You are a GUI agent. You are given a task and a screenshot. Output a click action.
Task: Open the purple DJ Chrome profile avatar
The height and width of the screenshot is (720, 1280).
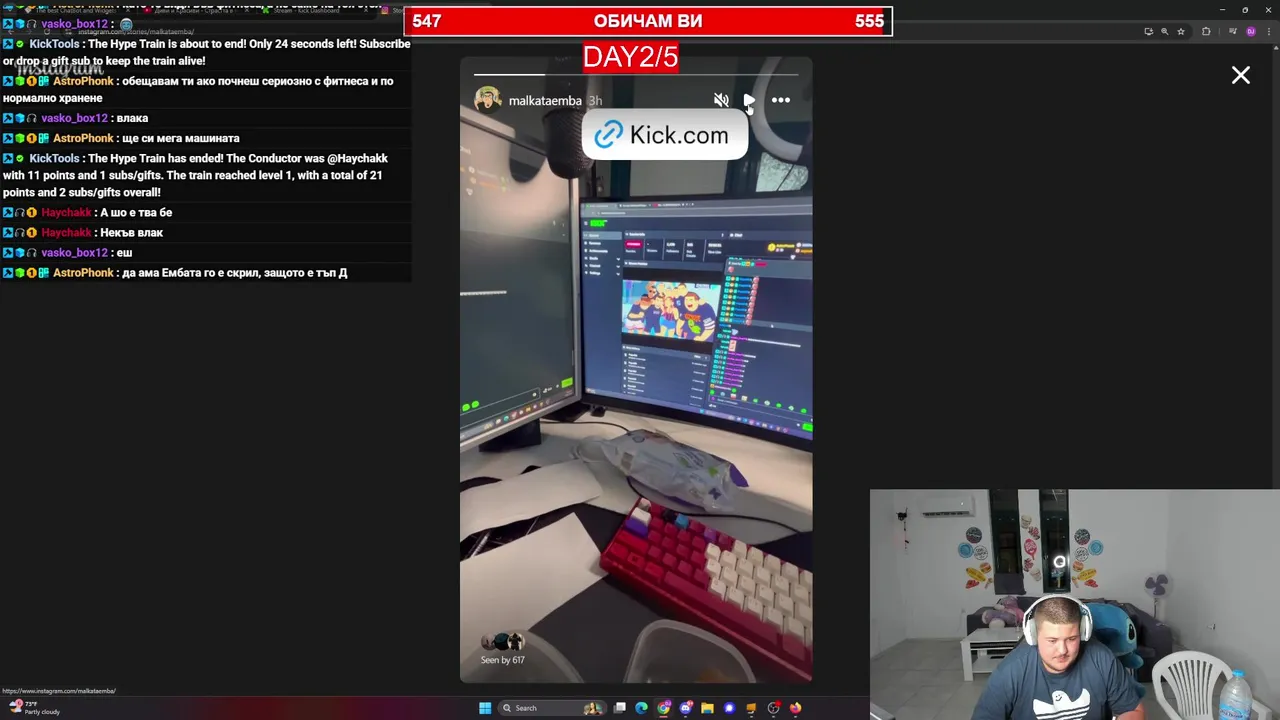pyautogui.click(x=1251, y=31)
